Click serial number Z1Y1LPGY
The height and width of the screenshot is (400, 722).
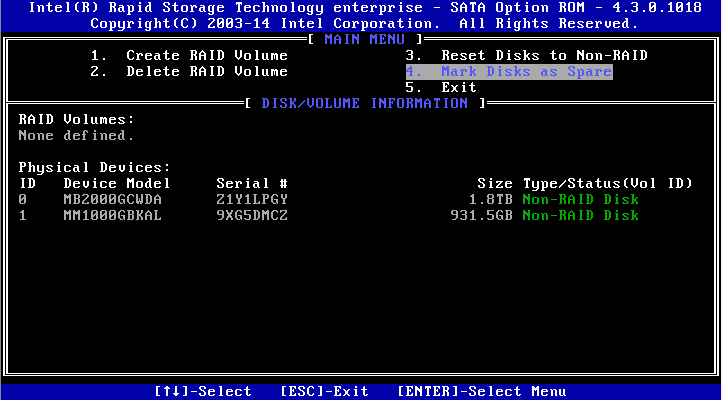(252, 199)
